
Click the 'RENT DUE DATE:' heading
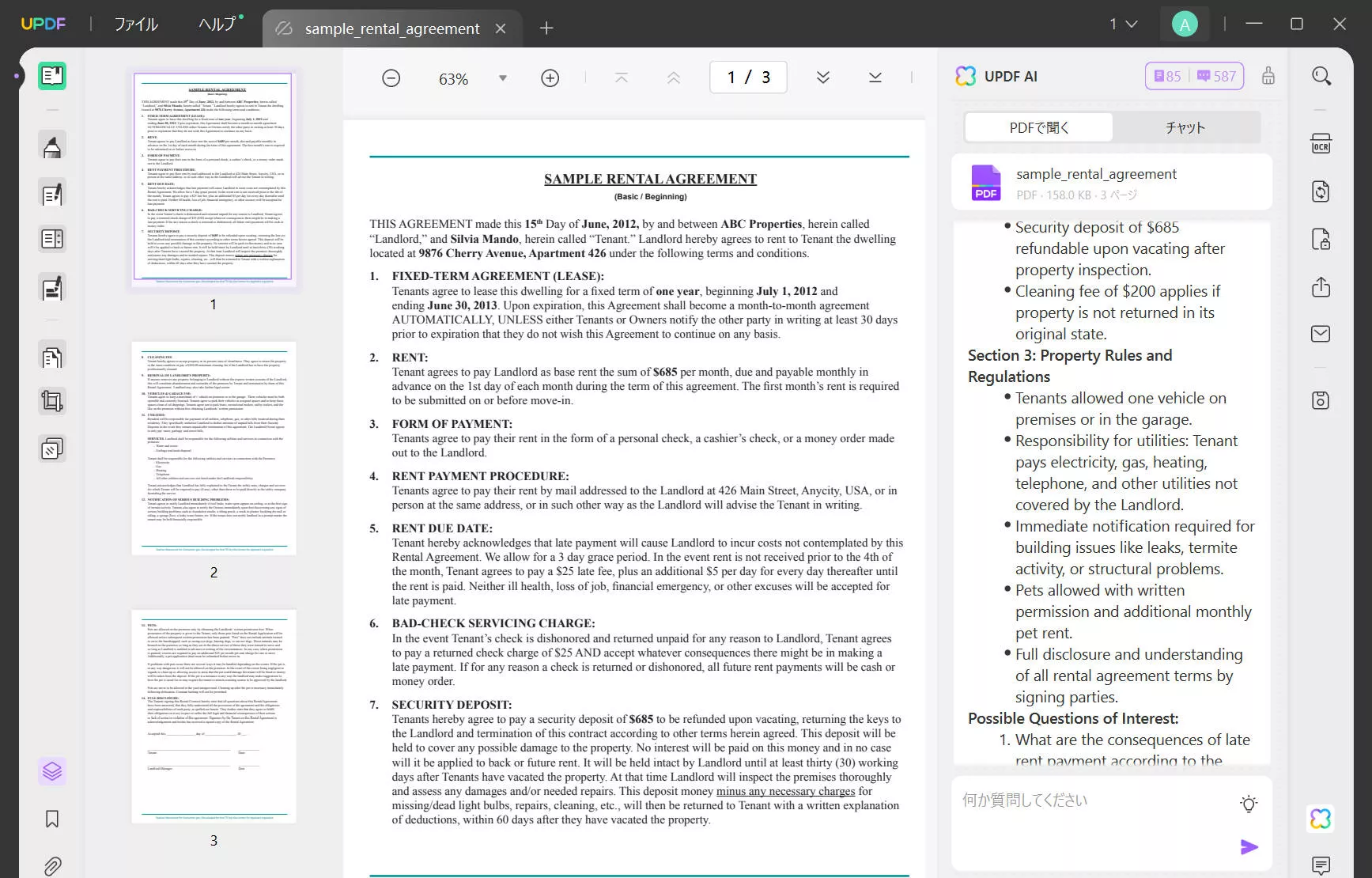coord(442,528)
